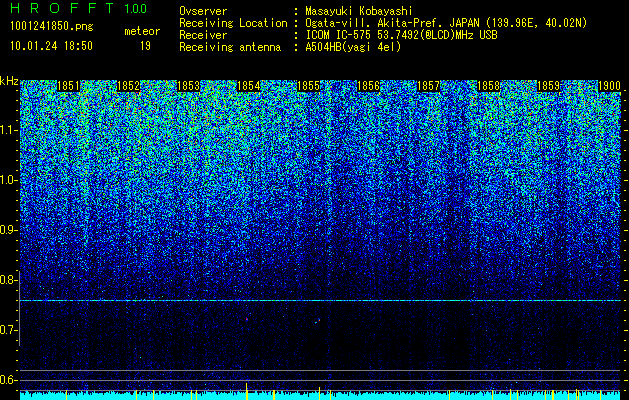Screen dimensions: 629x400
Task: Click the kHz axis unit label
Action: [x=9, y=81]
